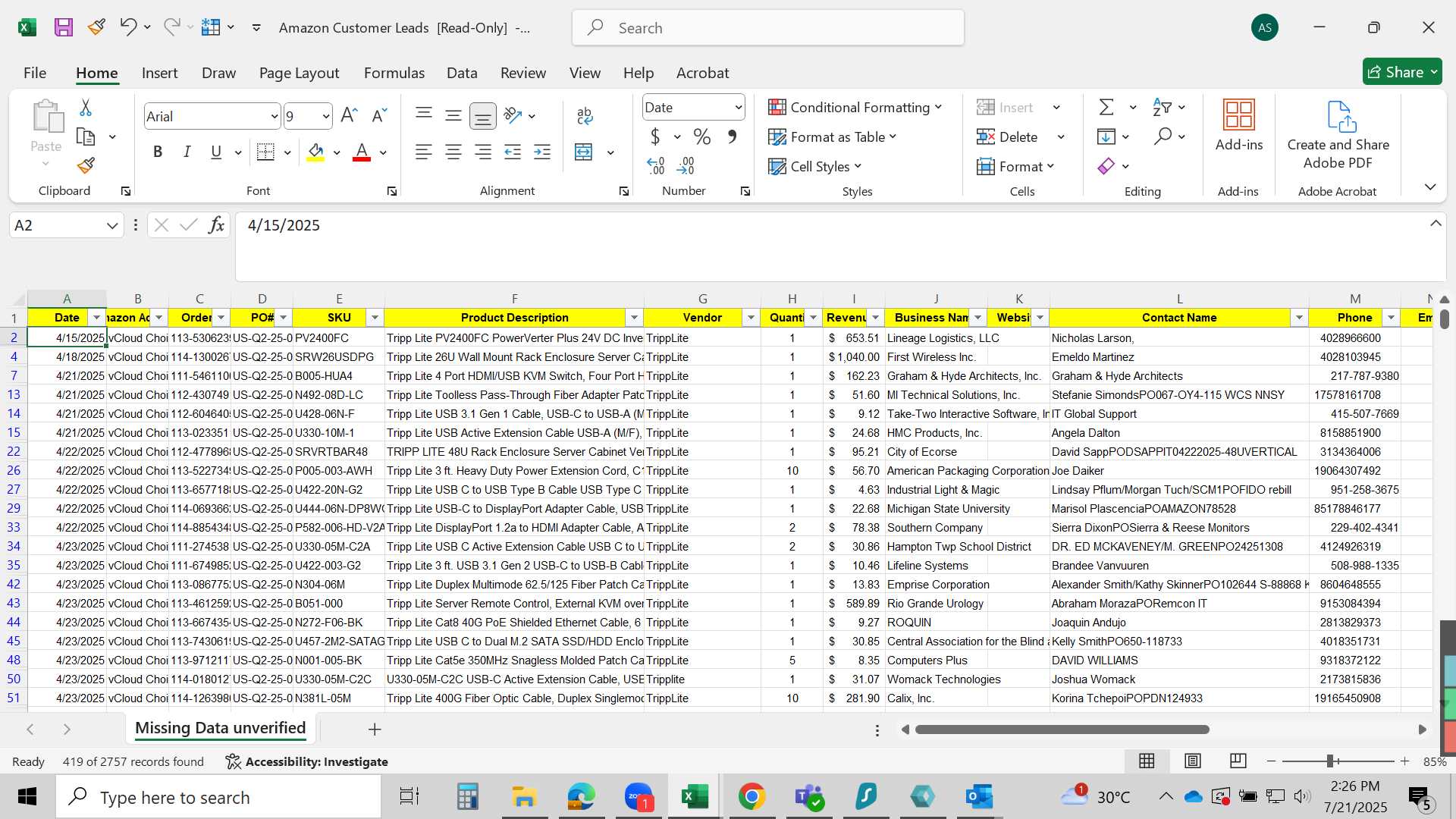Decrease font size with the smaller A
The width and height of the screenshot is (1456, 819).
[379, 115]
